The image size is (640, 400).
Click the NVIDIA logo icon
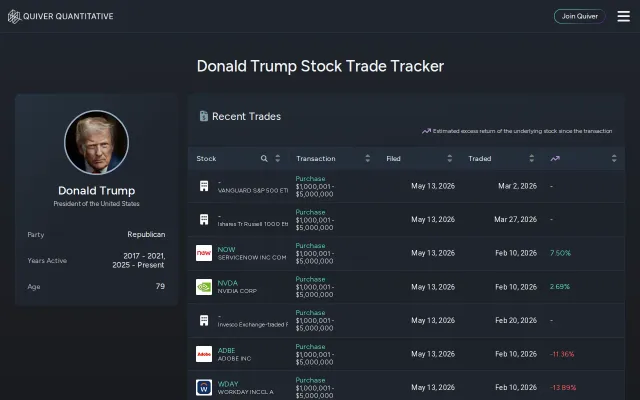coord(204,287)
